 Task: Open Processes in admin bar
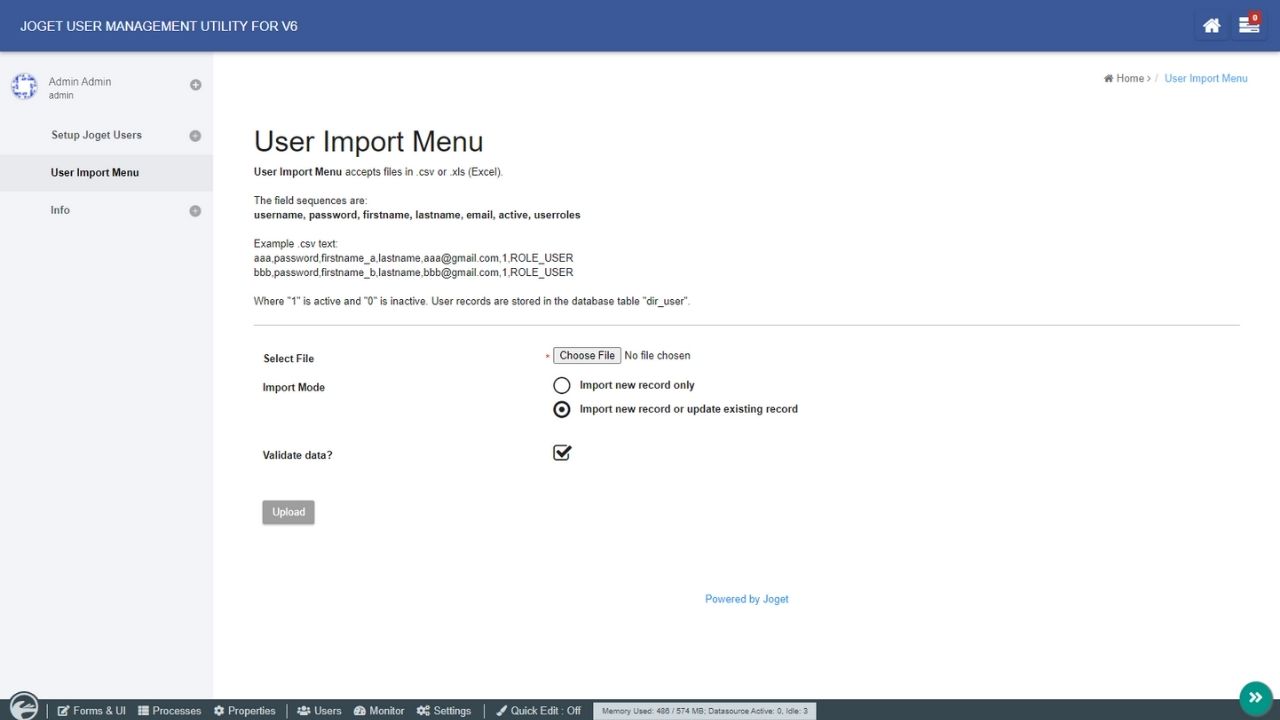(x=169, y=711)
